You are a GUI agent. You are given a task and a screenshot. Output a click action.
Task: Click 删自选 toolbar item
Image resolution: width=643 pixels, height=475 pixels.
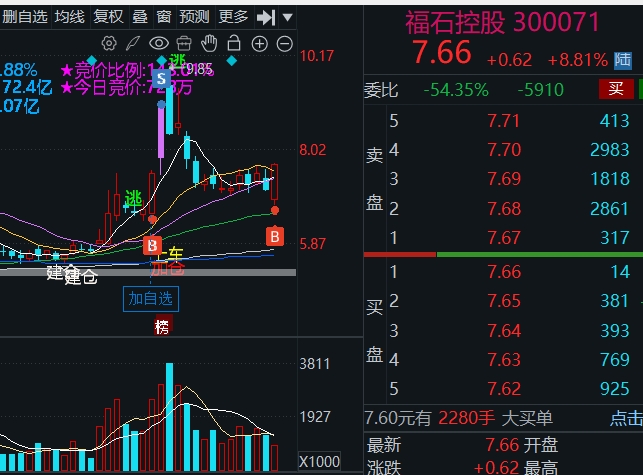[25, 17]
